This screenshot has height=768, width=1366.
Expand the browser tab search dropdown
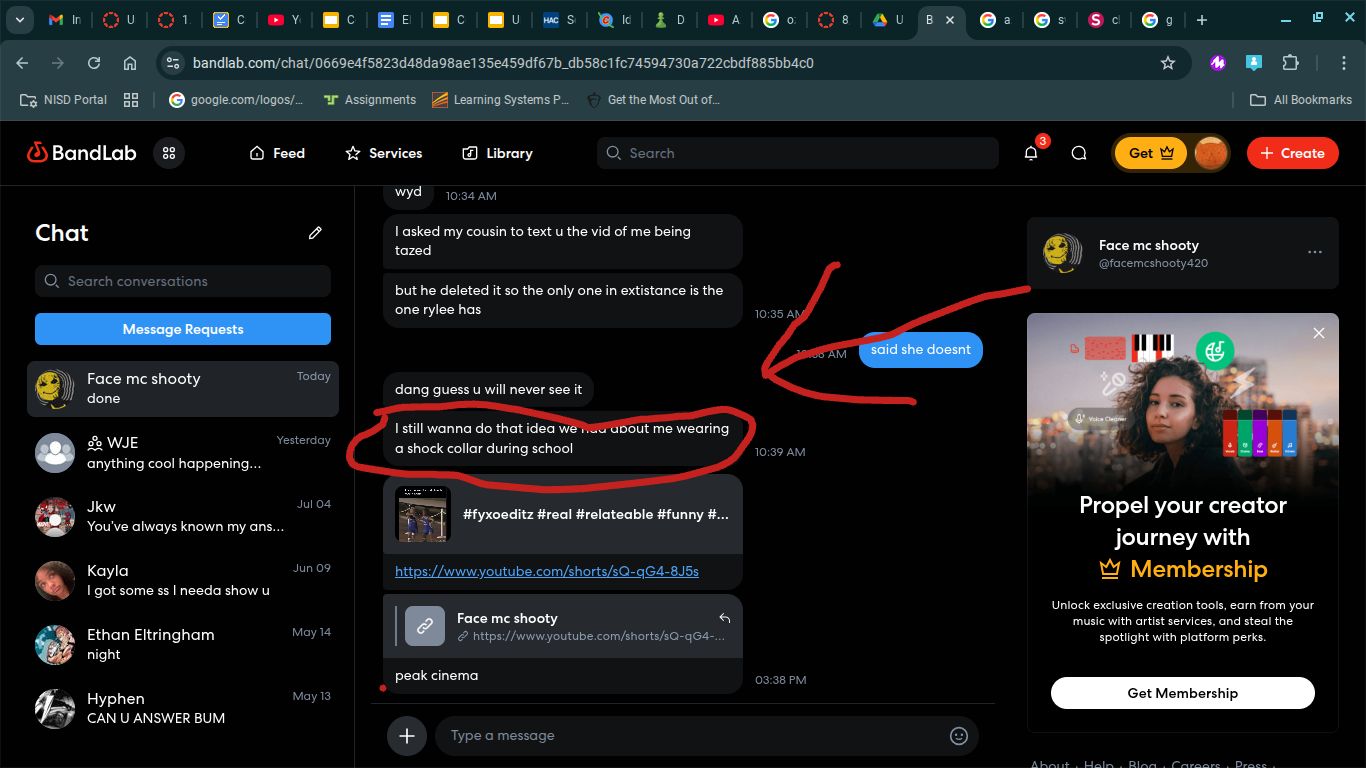pyautogui.click(x=20, y=20)
